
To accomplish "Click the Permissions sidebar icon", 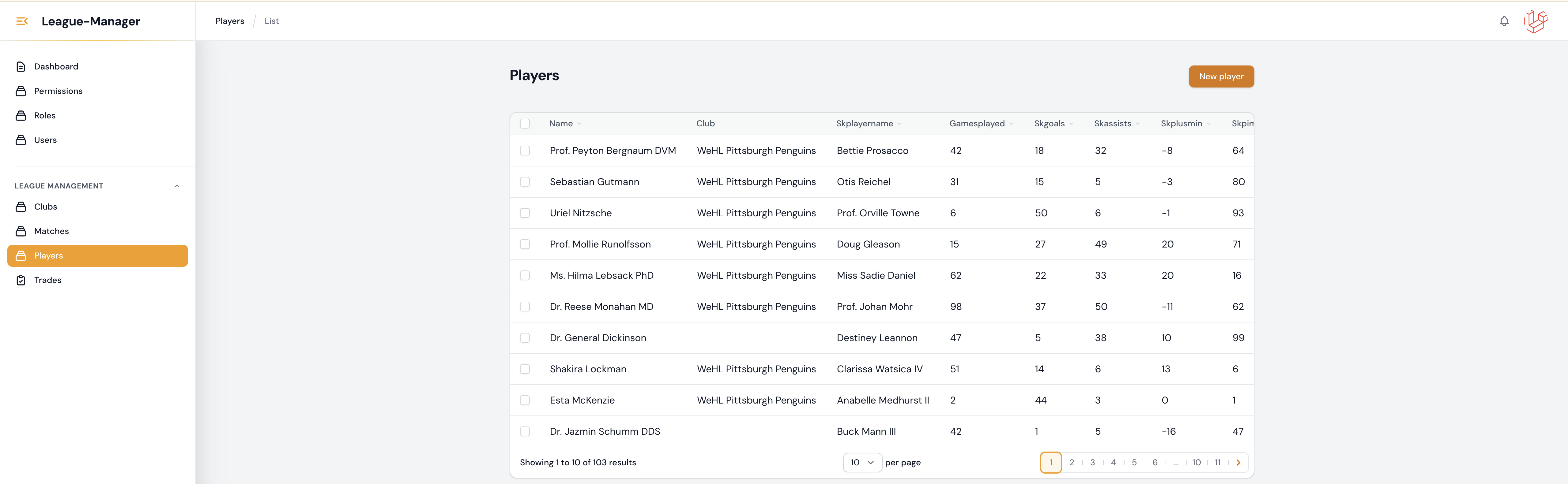I will coord(21,91).
